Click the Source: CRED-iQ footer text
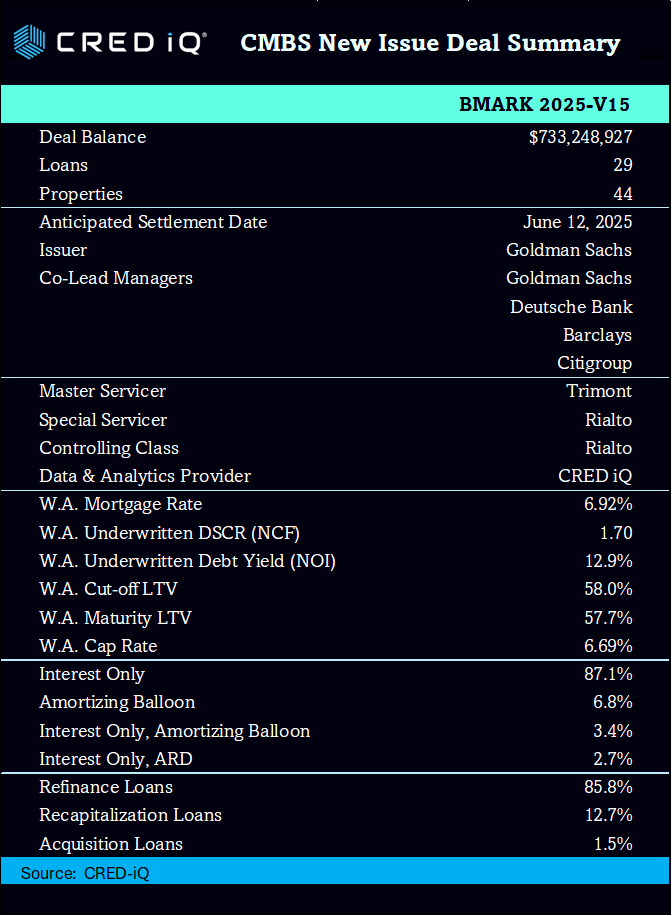The width and height of the screenshot is (672, 916). [85, 873]
